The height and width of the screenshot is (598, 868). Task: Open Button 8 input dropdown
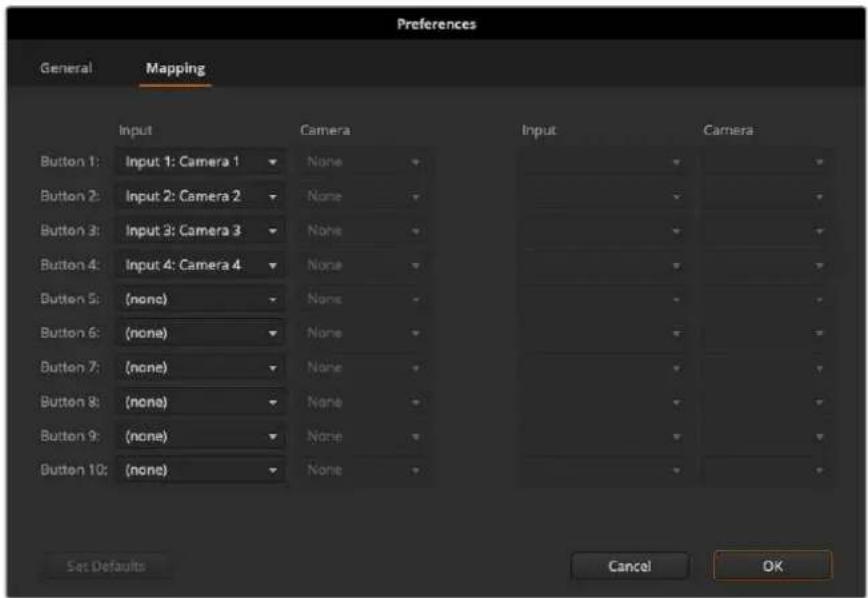coord(200,401)
